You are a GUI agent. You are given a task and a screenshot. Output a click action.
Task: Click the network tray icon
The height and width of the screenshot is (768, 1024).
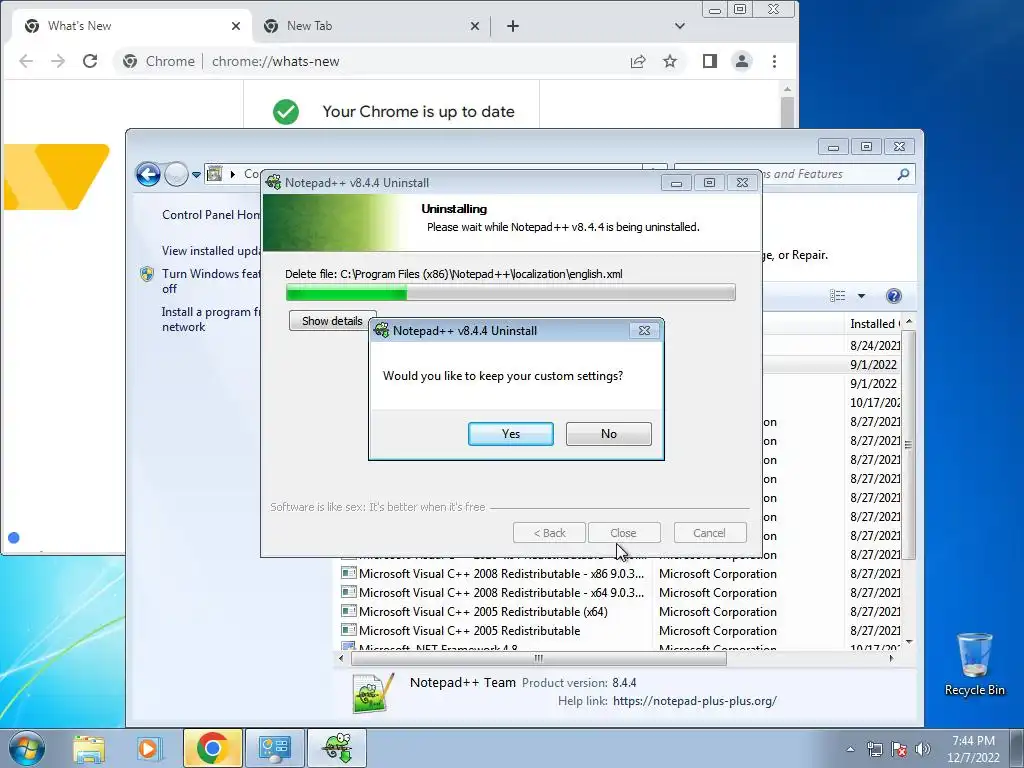point(874,749)
